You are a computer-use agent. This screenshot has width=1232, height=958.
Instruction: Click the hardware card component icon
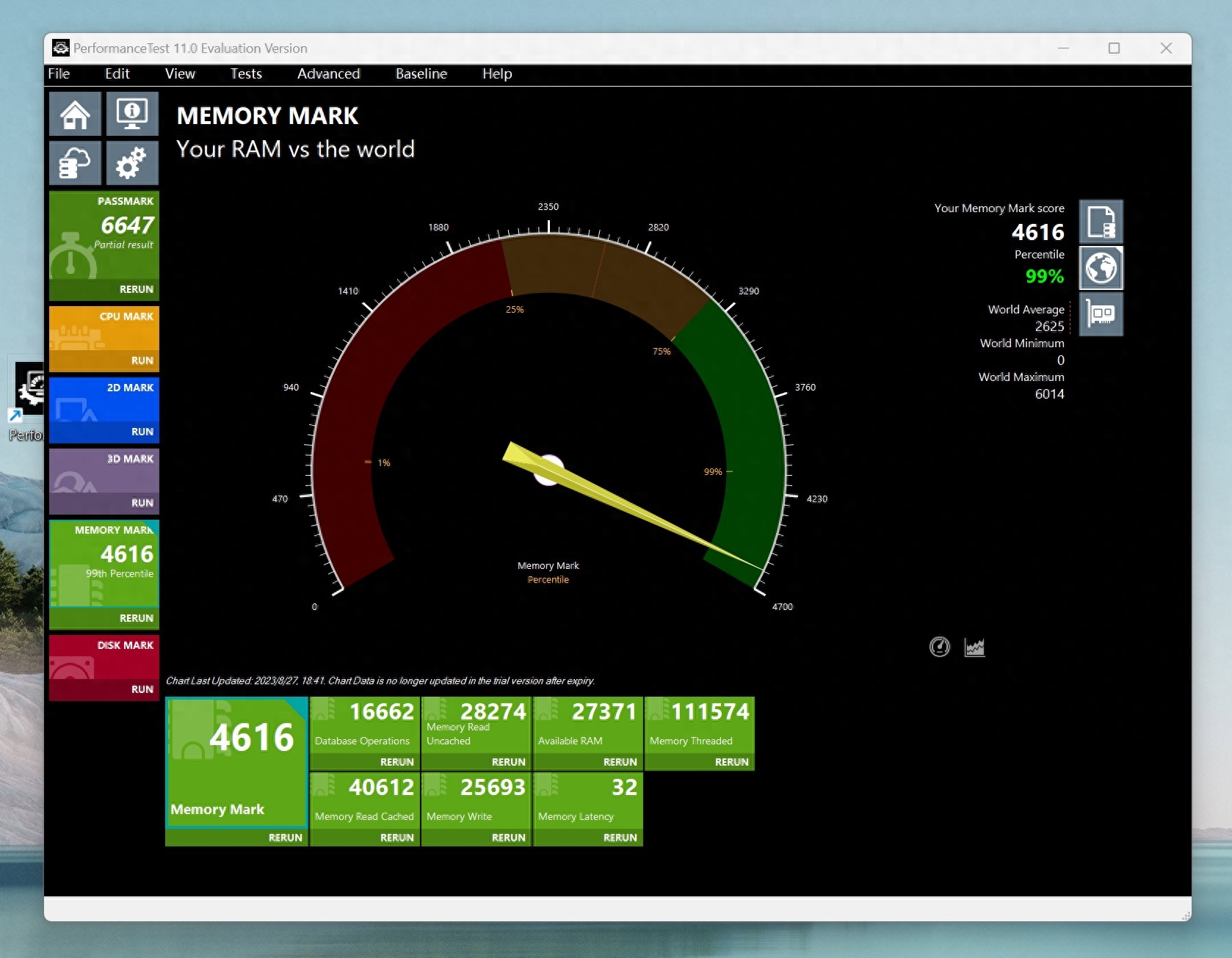click(x=1101, y=314)
